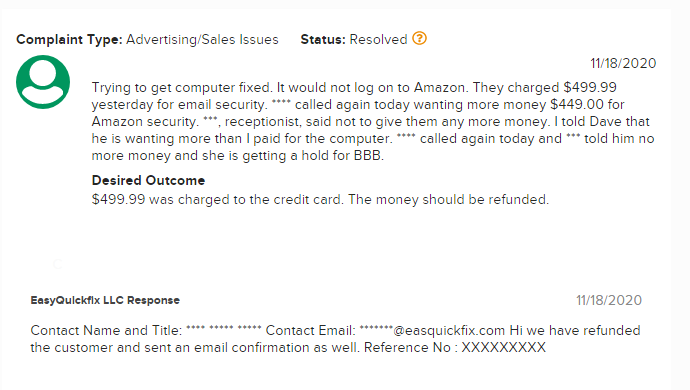The height and width of the screenshot is (390, 690).
Task: Select the Contact Name and Title text
Action: 106,331
